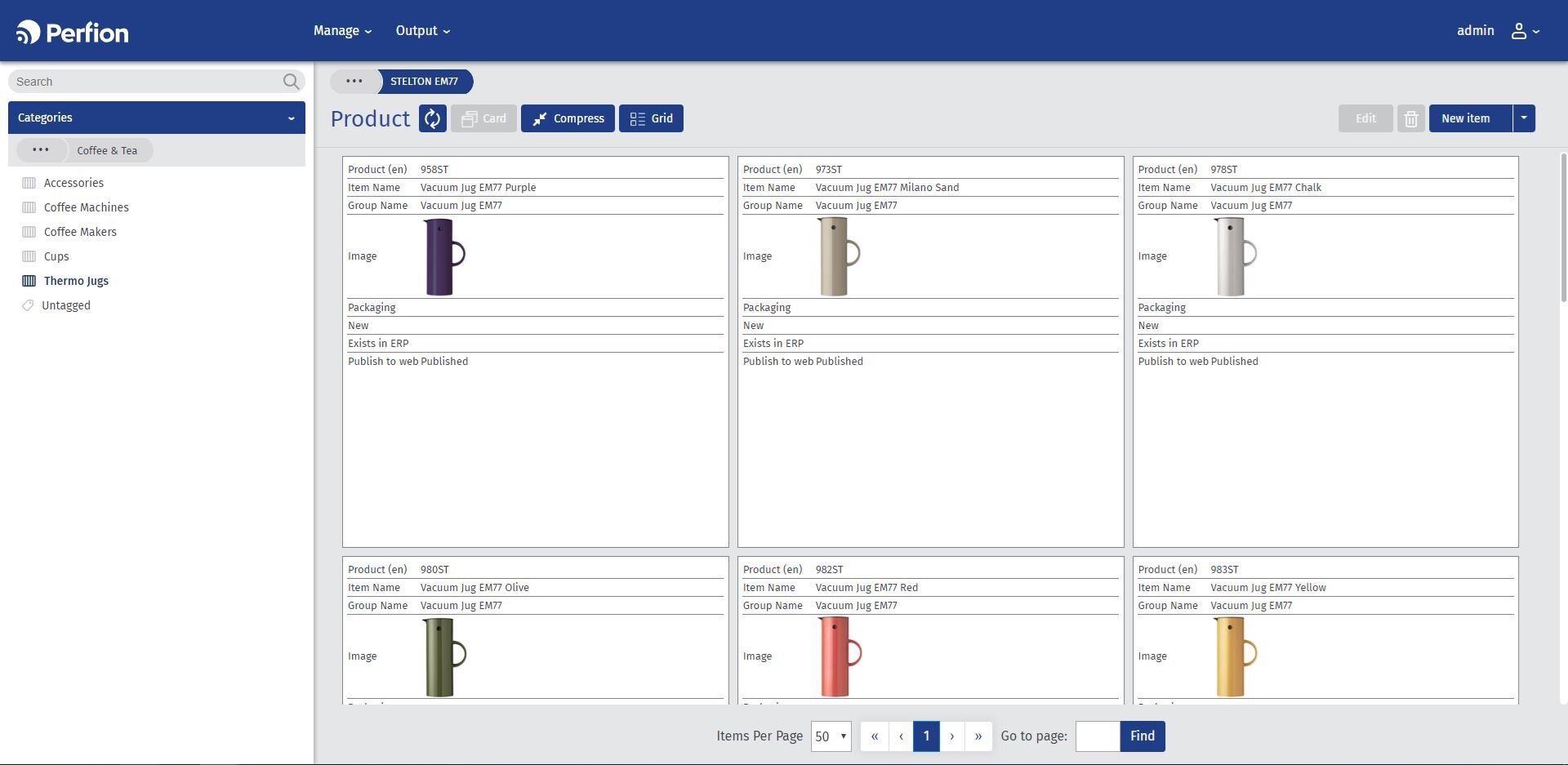
Task: Select page 1 in pagination
Action: click(926, 736)
